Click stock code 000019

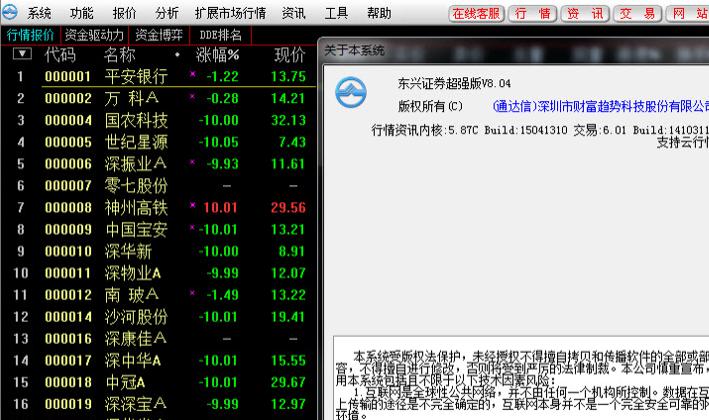[x=68, y=404]
